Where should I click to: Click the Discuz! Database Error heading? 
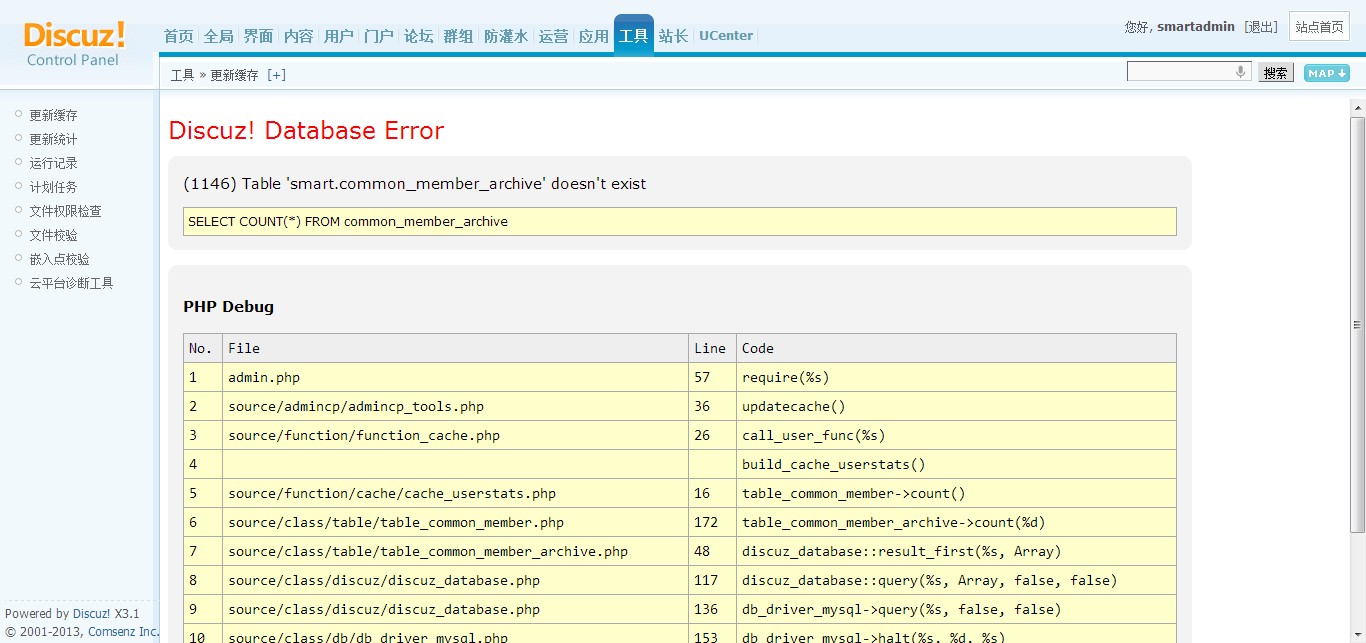[x=306, y=131]
